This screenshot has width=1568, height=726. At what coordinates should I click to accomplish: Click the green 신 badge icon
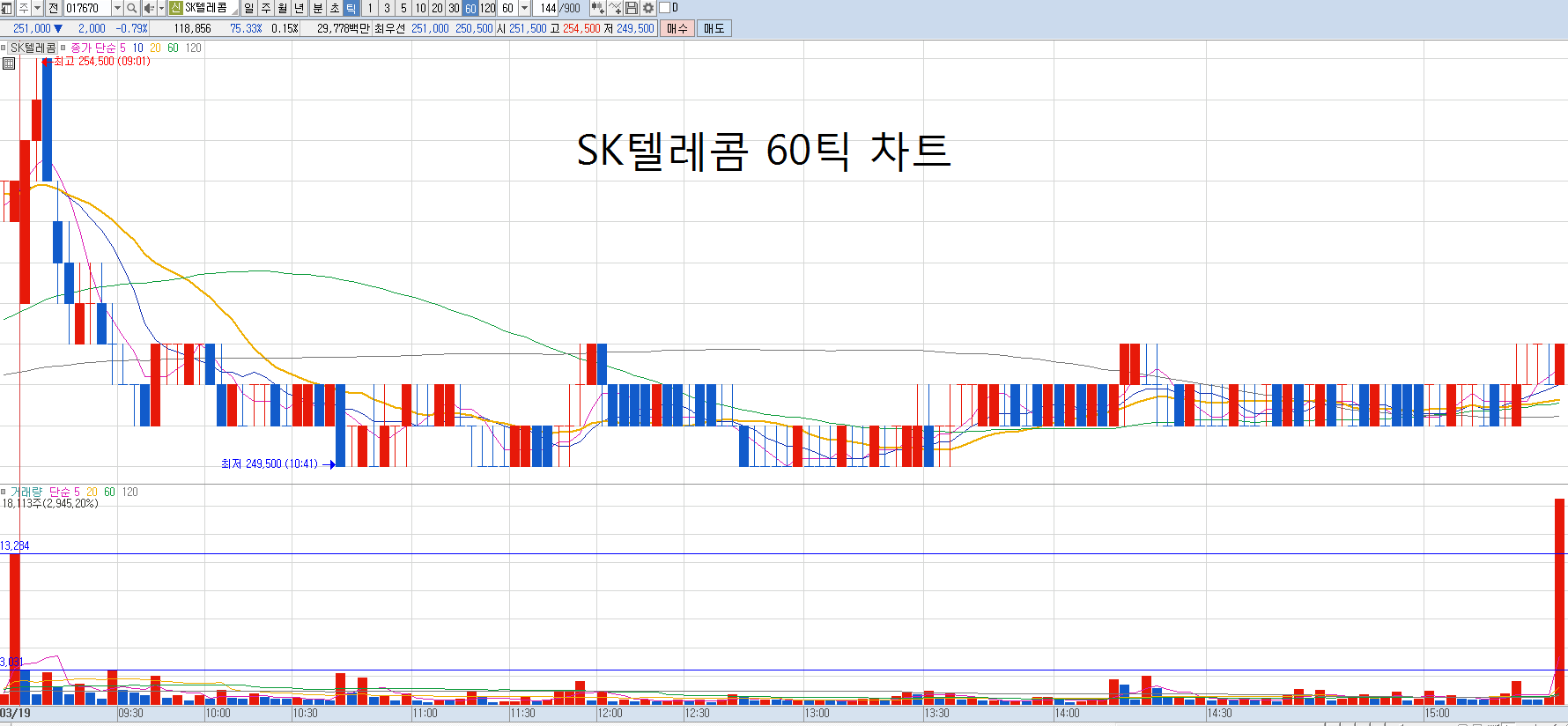pos(175,8)
